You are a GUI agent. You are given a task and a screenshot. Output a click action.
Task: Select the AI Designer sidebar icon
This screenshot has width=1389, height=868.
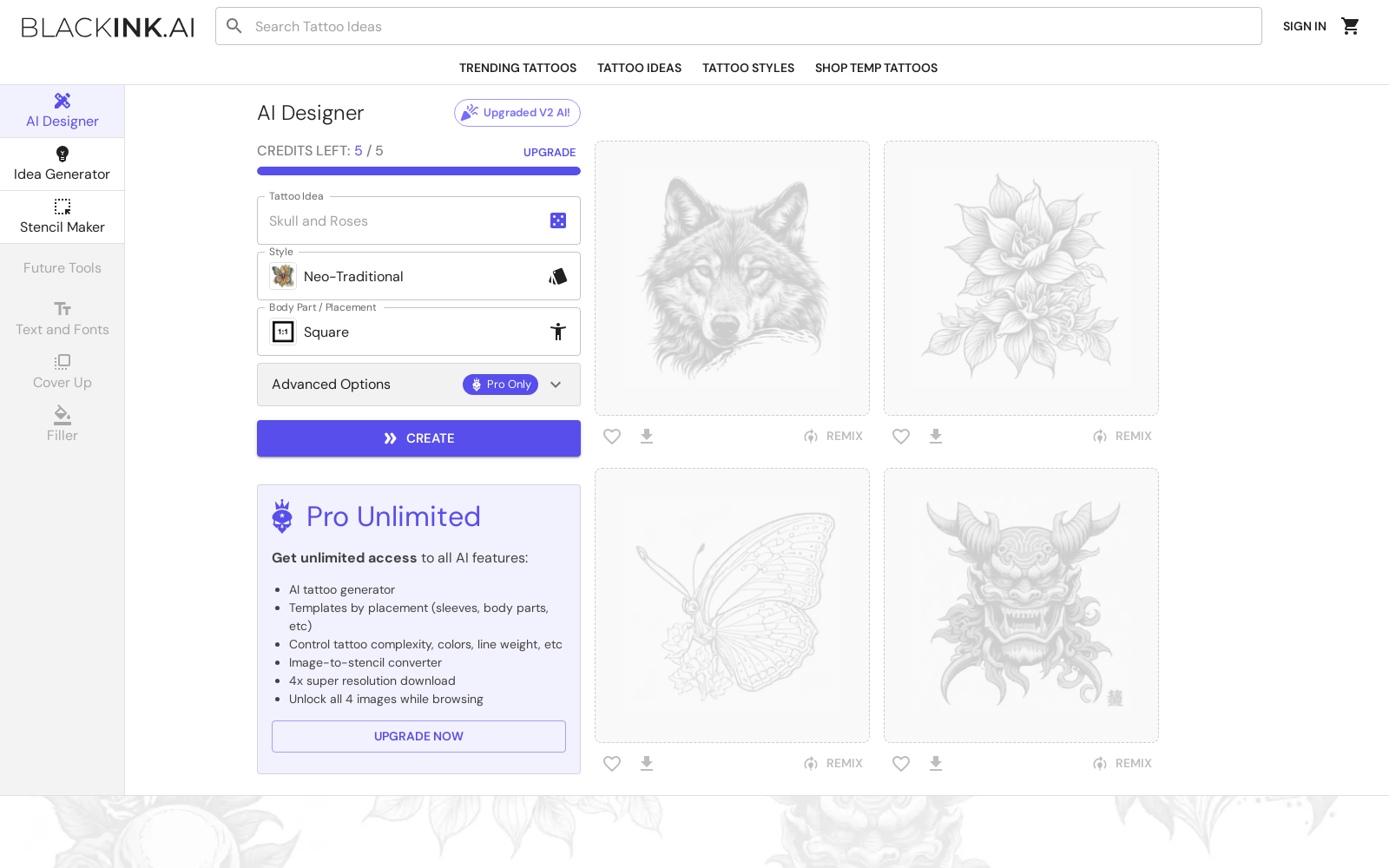click(63, 101)
